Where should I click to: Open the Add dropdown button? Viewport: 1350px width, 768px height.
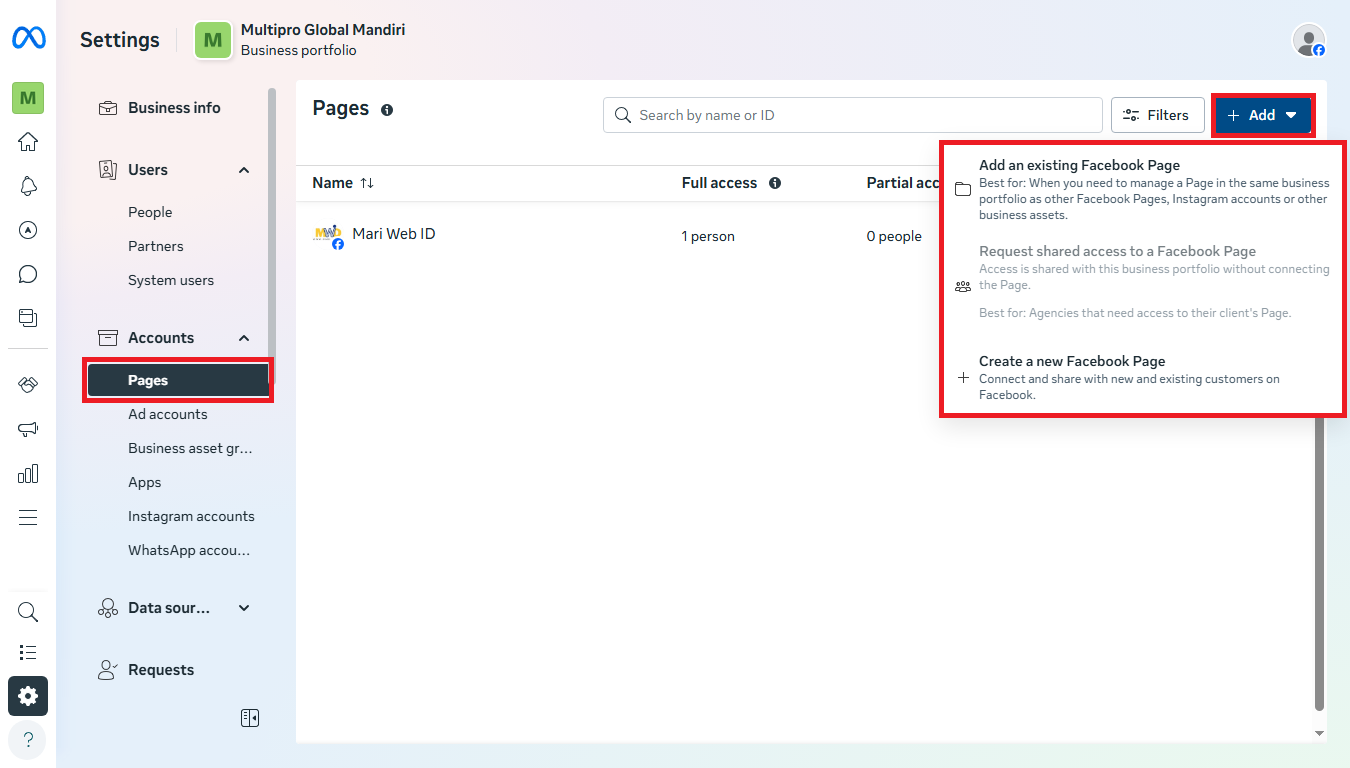tap(1262, 115)
